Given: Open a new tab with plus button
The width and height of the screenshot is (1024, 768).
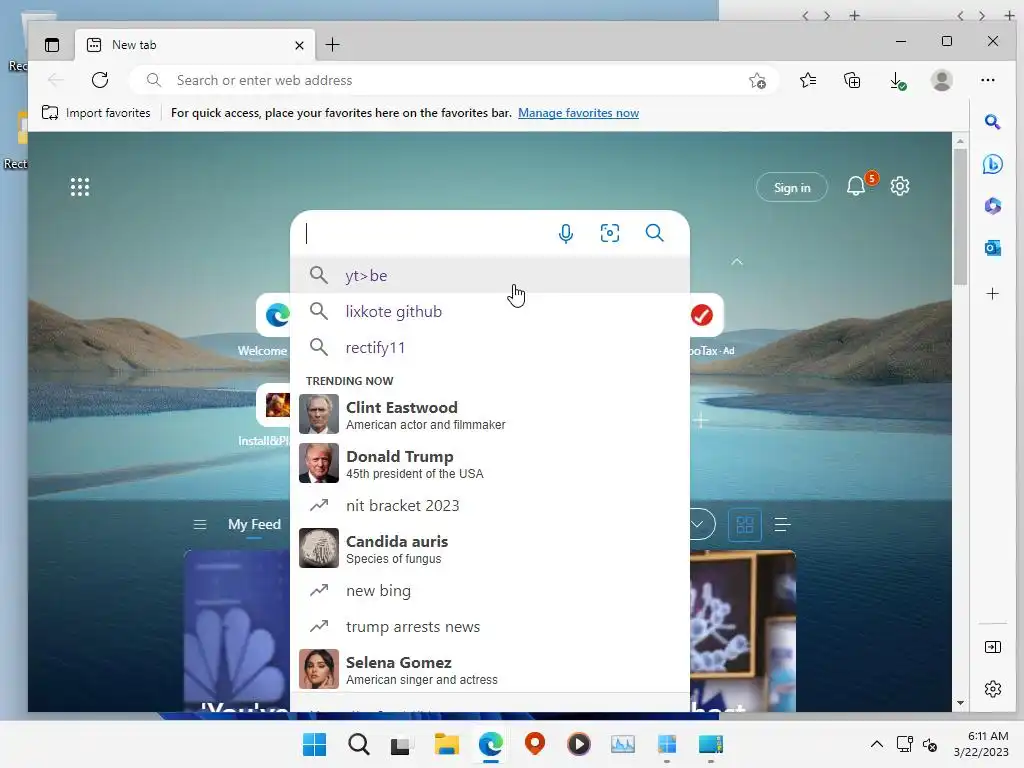Looking at the screenshot, I should click(x=332, y=45).
